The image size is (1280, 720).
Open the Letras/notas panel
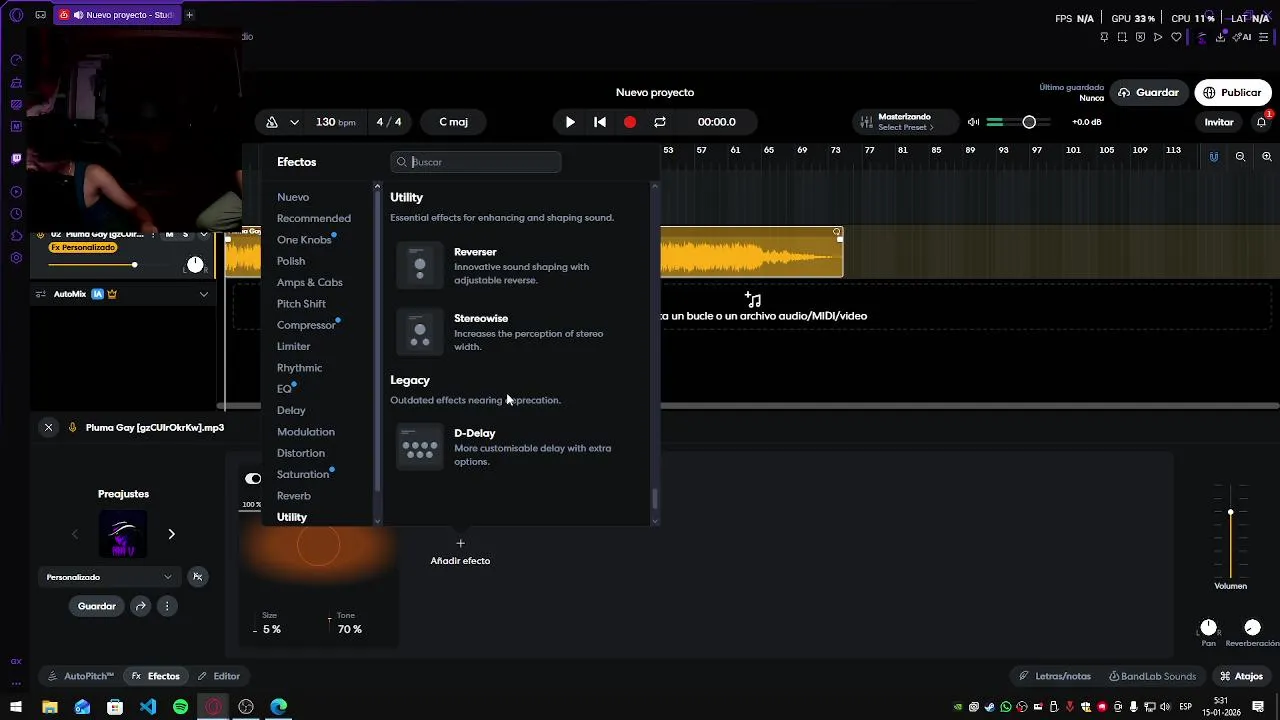tap(1055, 676)
